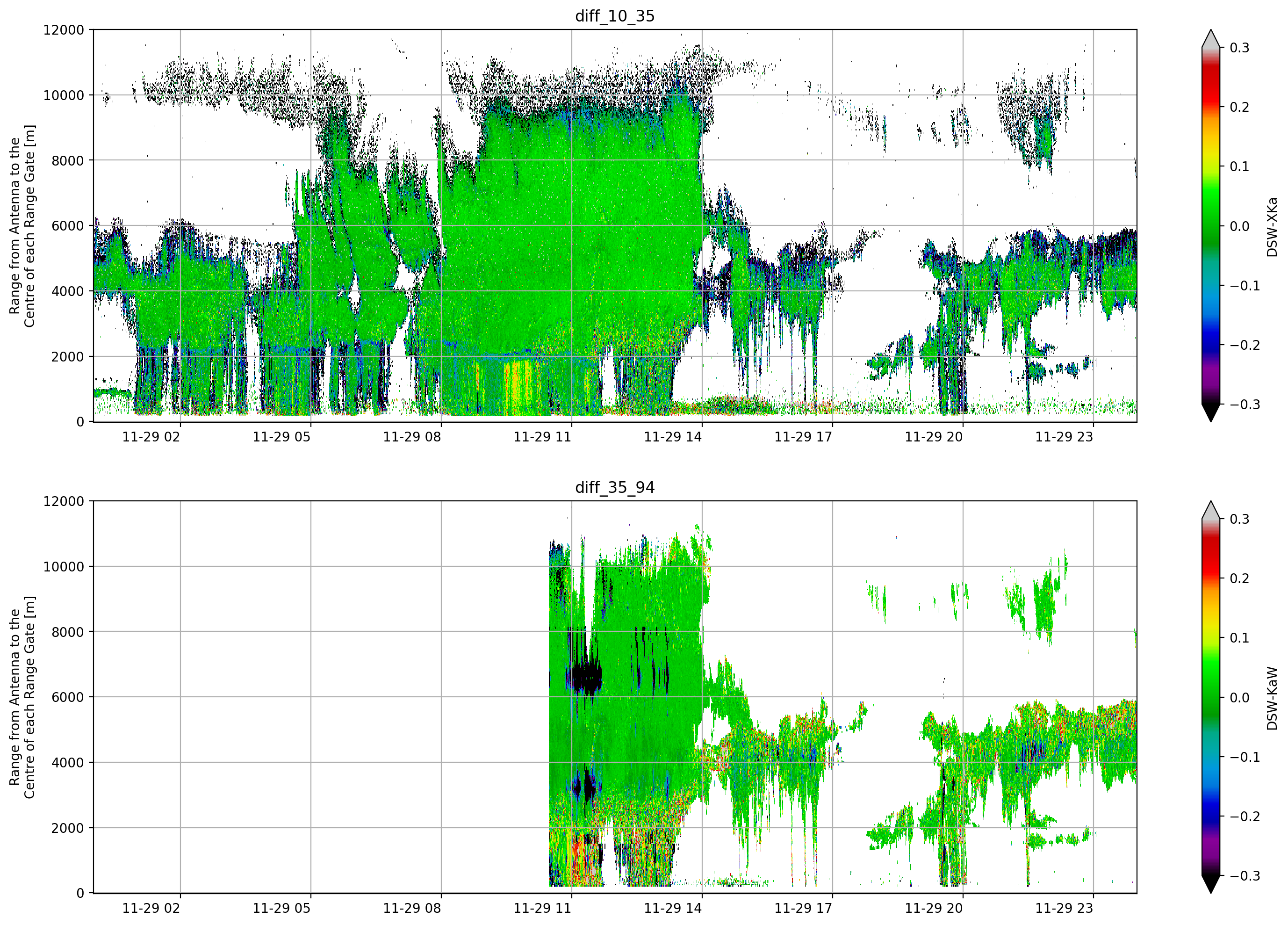Click the diff_35_94 plot title
This screenshot has height=925, width=1288.
point(614,487)
